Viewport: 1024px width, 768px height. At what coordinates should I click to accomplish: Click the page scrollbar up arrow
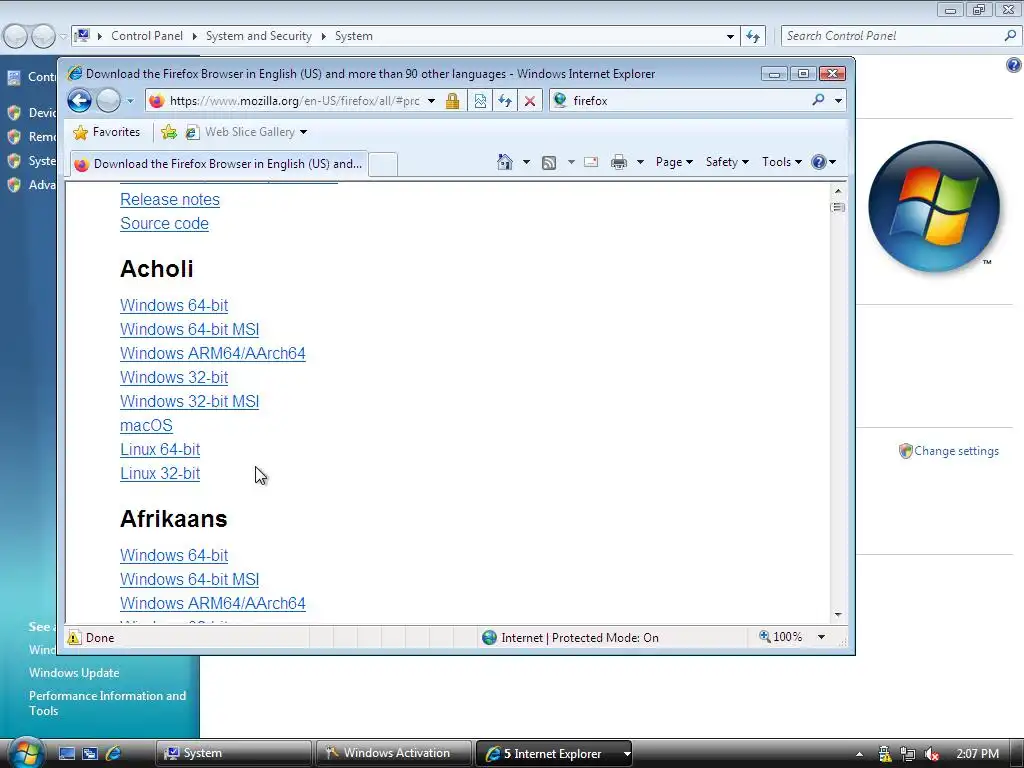tap(838, 191)
